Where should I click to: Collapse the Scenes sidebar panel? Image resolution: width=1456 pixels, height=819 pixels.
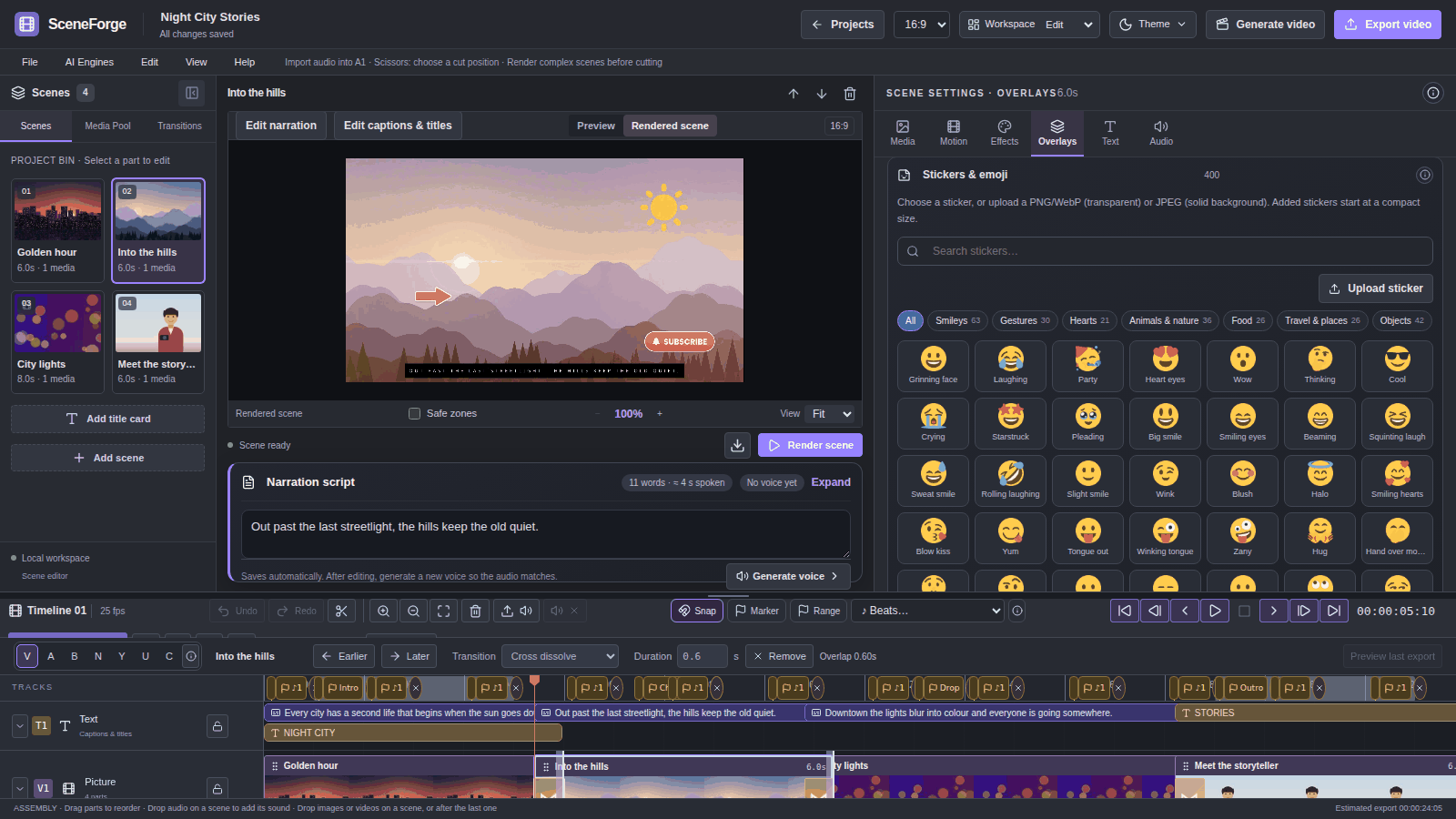coord(192,92)
